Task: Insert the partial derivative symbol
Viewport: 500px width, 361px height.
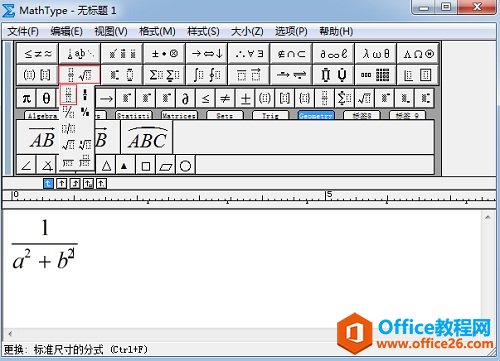Action: tap(185, 99)
